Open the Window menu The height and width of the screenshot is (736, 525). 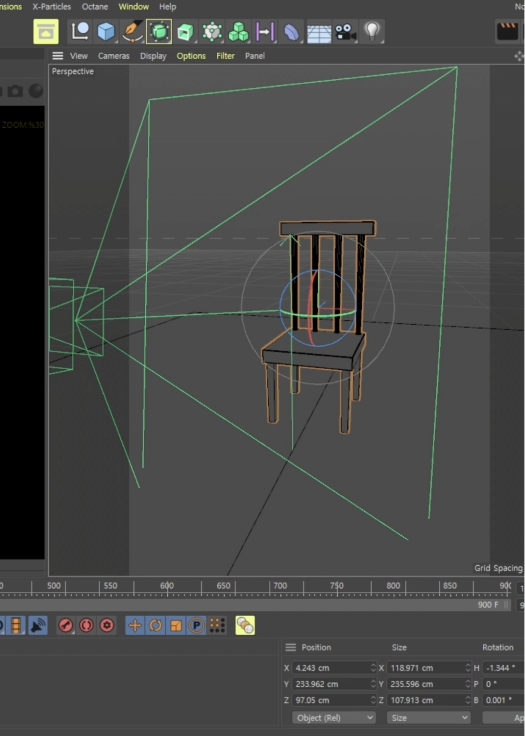[x=133, y=7]
